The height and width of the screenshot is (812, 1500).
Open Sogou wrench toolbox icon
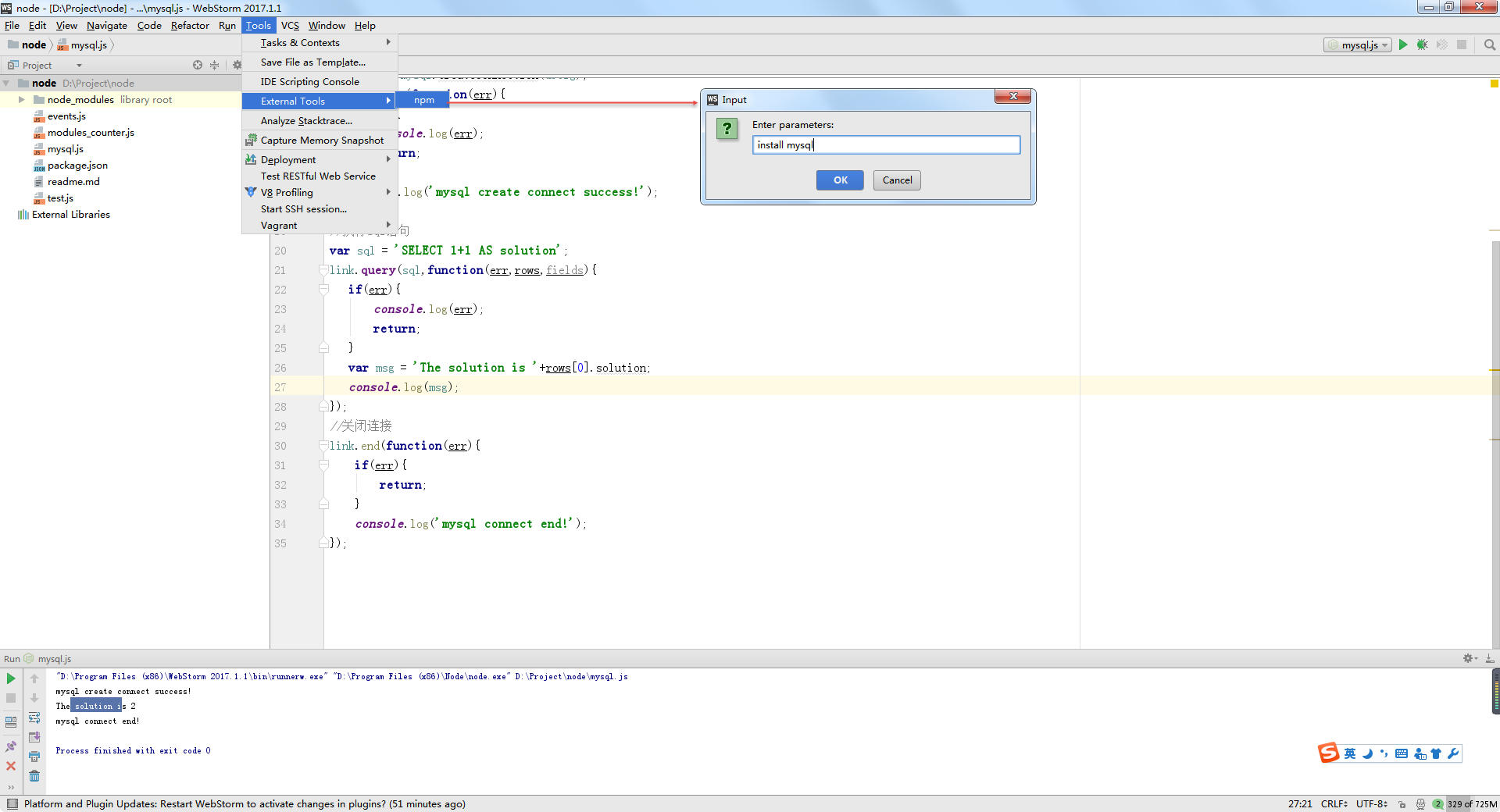1453,753
